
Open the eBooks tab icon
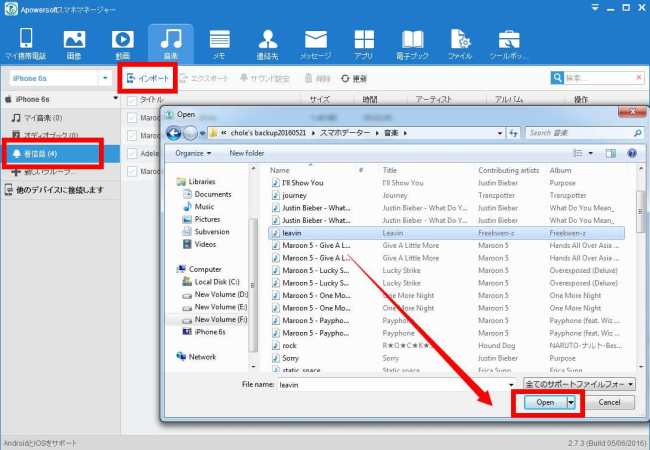[x=412, y=40]
